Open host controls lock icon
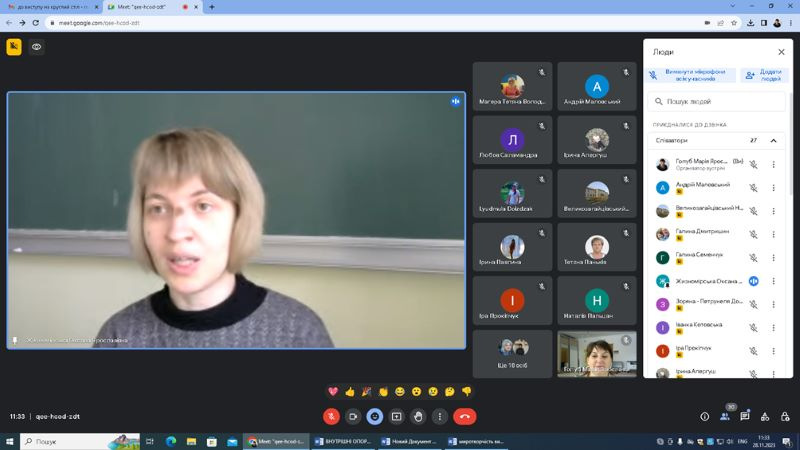Viewport: 800px width, 450px height. 785,416
